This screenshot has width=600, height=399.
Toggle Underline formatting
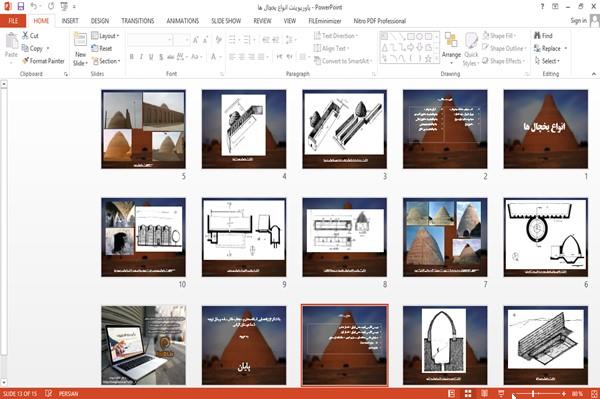(151, 57)
